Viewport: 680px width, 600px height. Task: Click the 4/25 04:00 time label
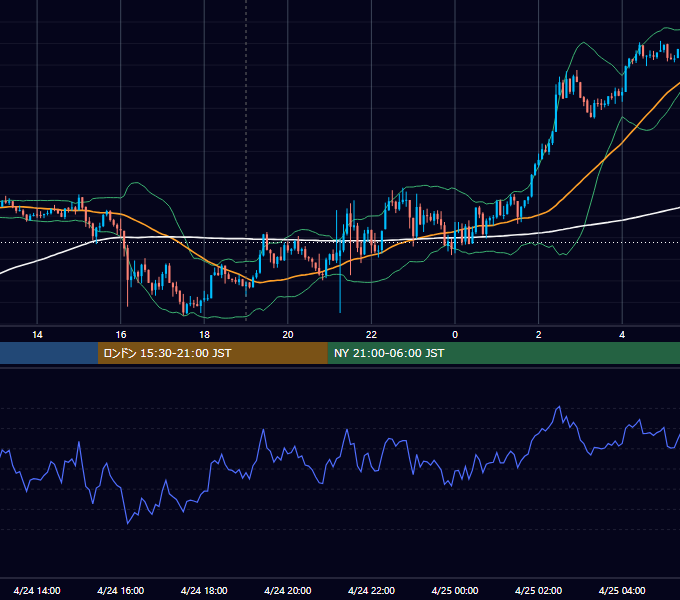coord(622,590)
